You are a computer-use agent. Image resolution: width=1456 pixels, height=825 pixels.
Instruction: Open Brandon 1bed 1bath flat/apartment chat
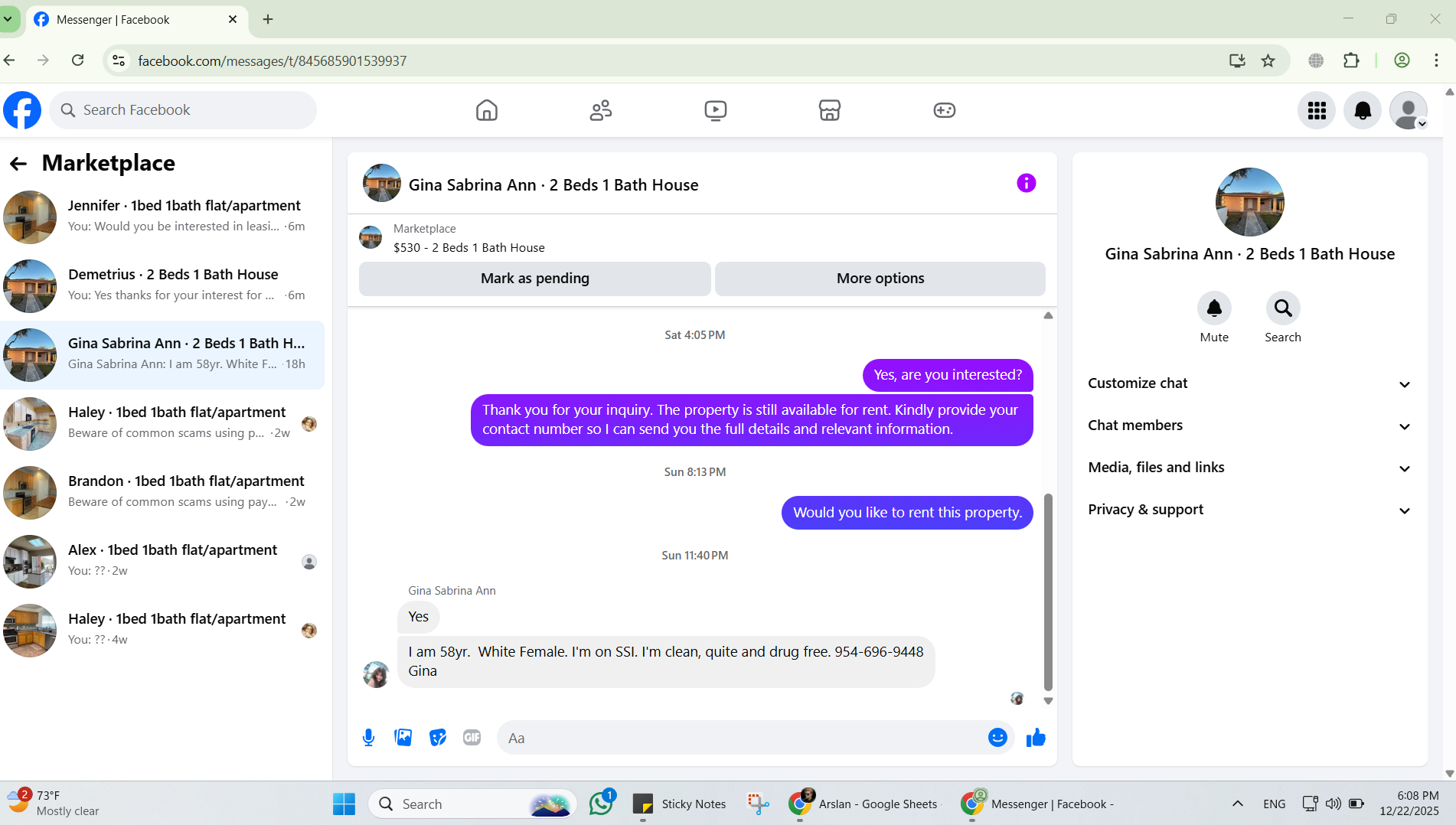click(162, 492)
